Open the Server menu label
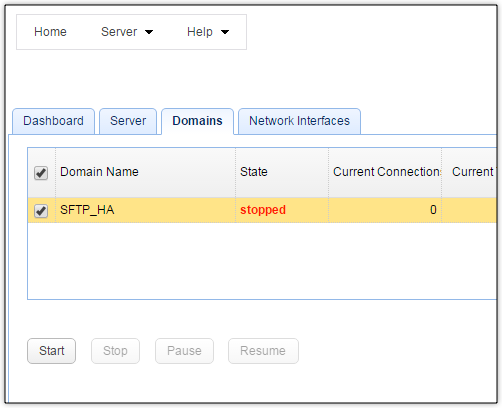 pyautogui.click(x=119, y=32)
